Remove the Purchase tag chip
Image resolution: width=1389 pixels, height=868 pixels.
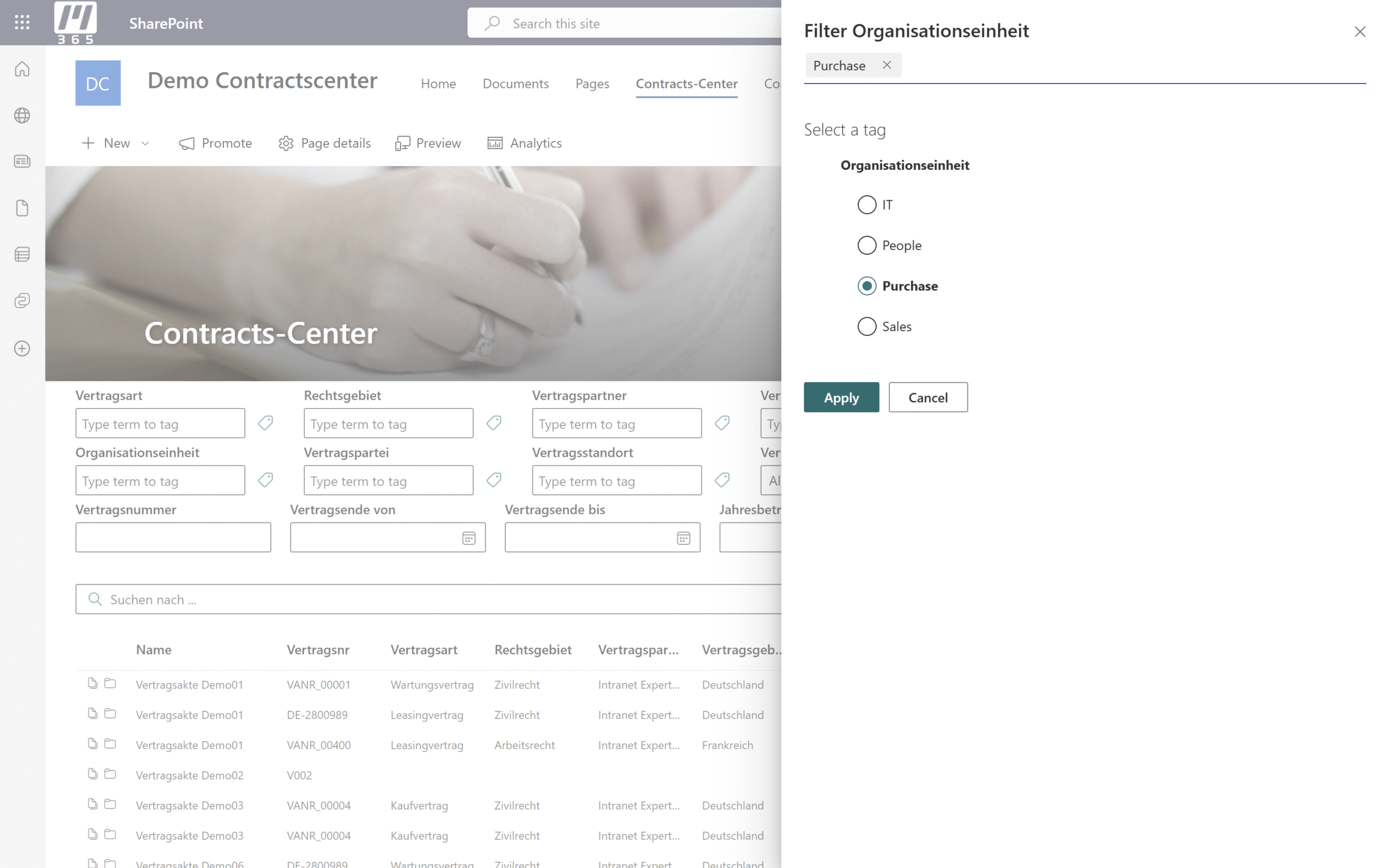point(887,65)
